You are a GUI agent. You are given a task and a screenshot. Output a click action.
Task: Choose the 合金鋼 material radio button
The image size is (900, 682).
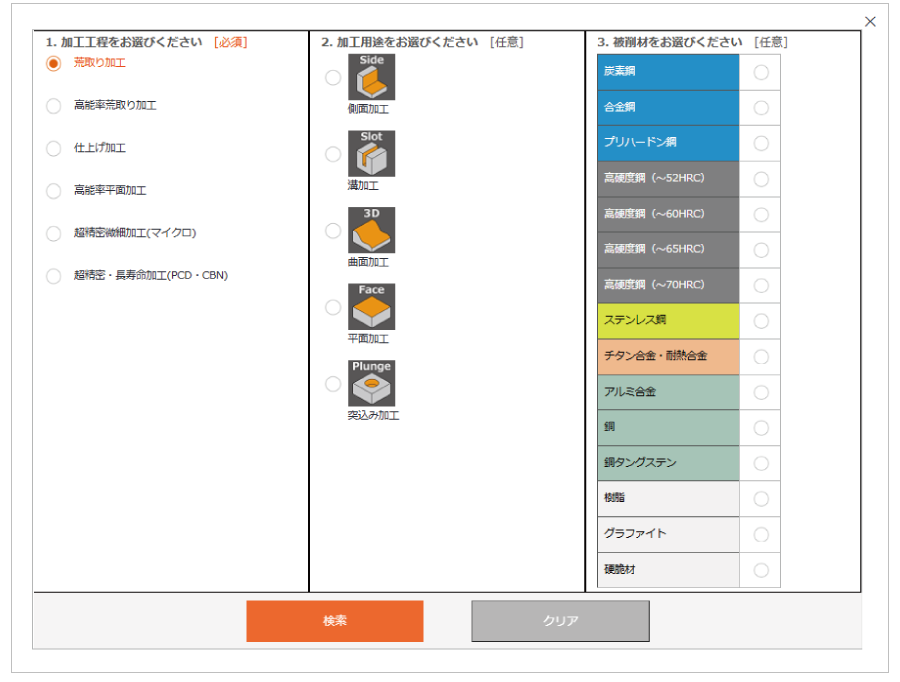[761, 108]
